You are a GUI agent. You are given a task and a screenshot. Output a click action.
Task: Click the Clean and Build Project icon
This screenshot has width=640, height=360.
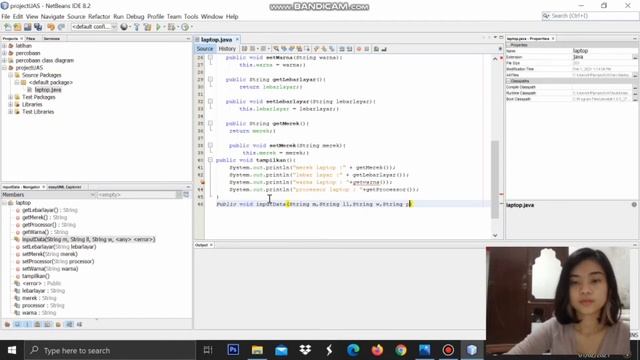point(147,27)
